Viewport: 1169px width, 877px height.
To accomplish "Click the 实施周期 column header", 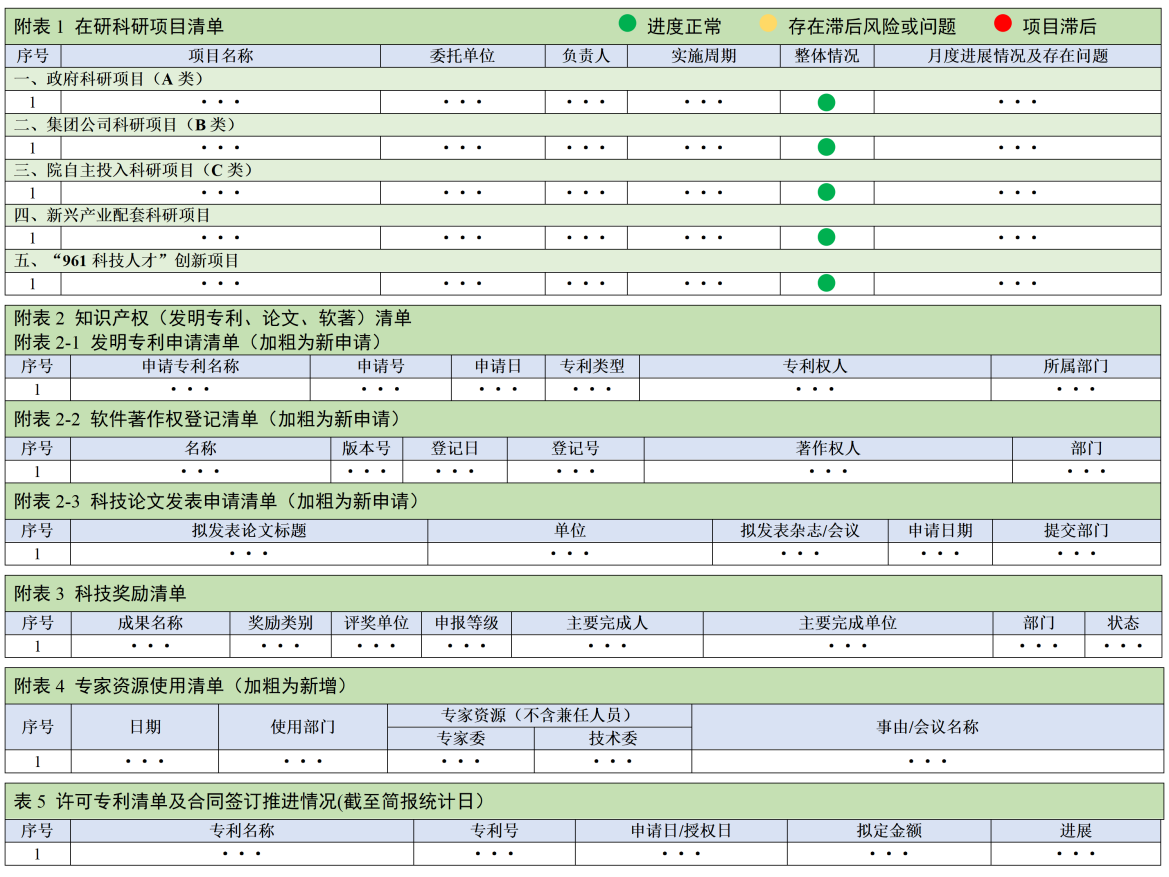I will [704, 56].
